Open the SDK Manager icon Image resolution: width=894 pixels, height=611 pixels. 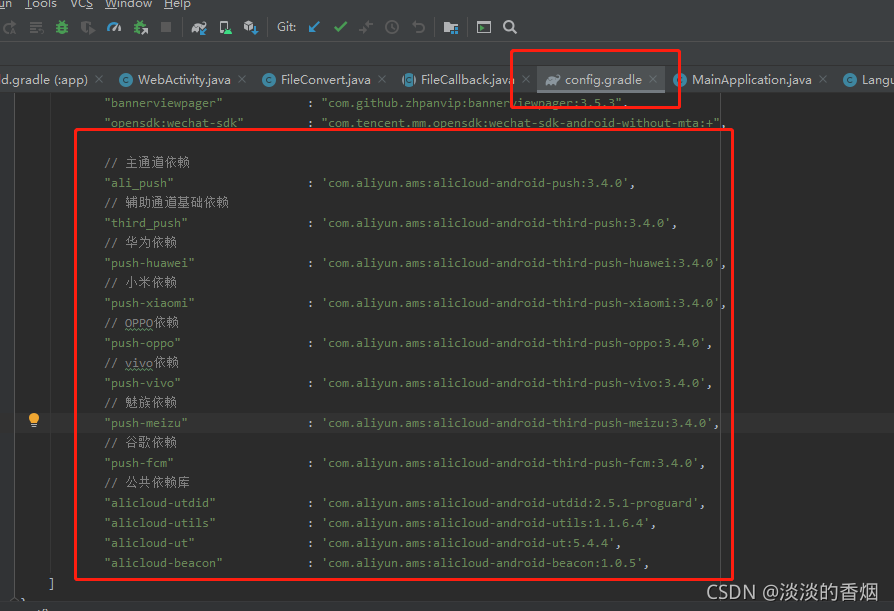pyautogui.click(x=251, y=27)
